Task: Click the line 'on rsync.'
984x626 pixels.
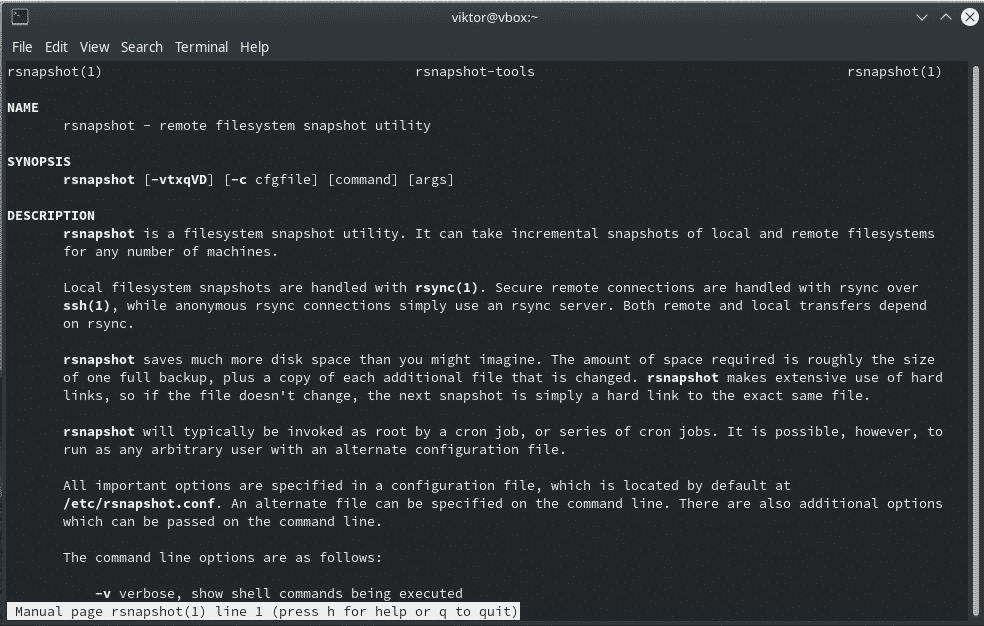Action: coord(99,324)
